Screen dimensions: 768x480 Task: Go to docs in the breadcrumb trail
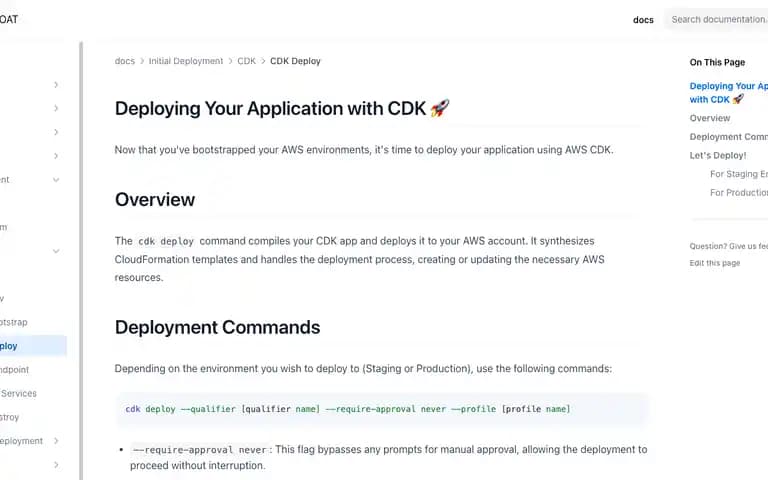[124, 61]
